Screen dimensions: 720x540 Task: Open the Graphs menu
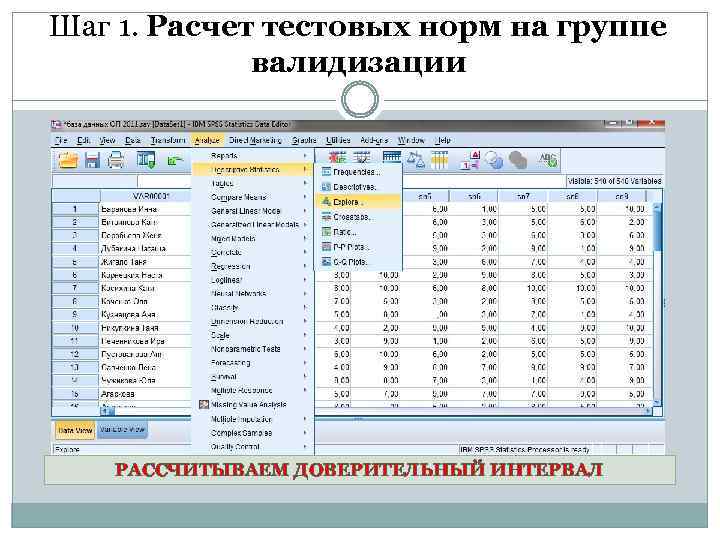click(304, 141)
